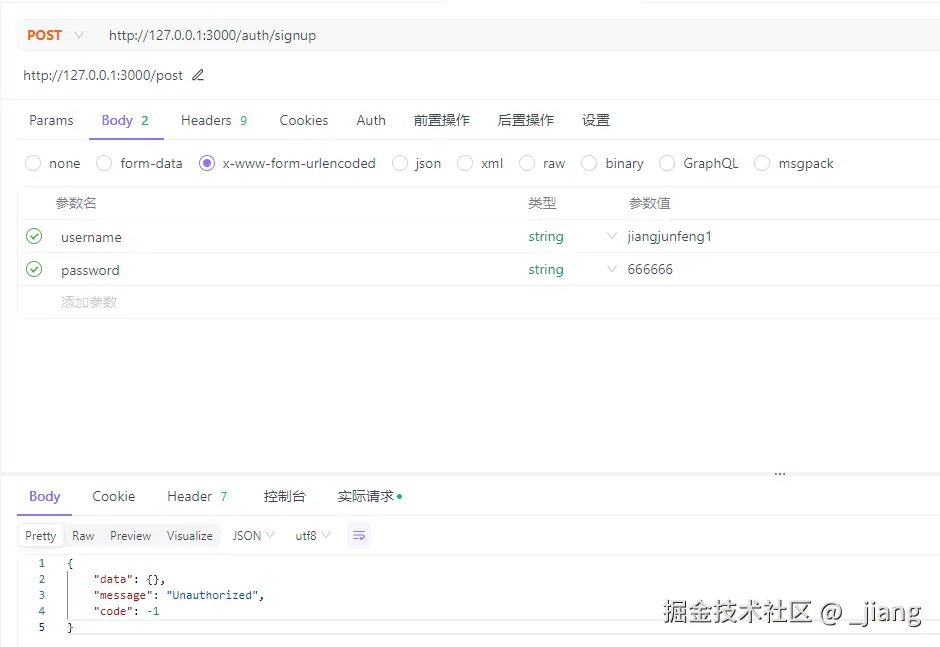Switch to the Params tab
The height and width of the screenshot is (647, 940).
point(51,121)
